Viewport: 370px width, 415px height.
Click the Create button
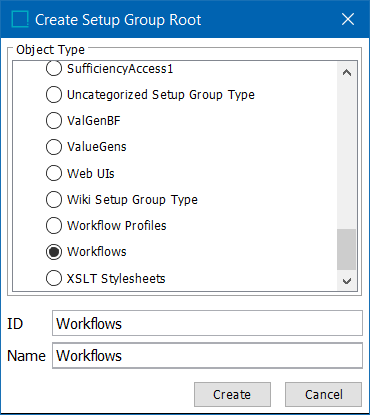pyautogui.click(x=232, y=395)
